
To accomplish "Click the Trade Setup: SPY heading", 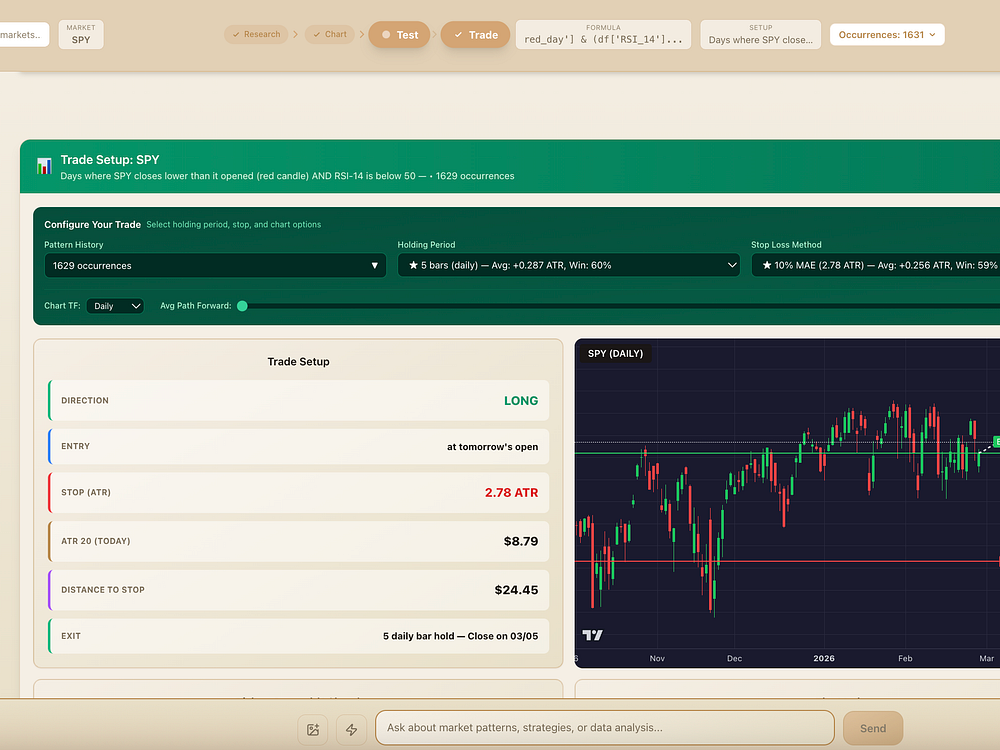I will pyautogui.click(x=110, y=159).
